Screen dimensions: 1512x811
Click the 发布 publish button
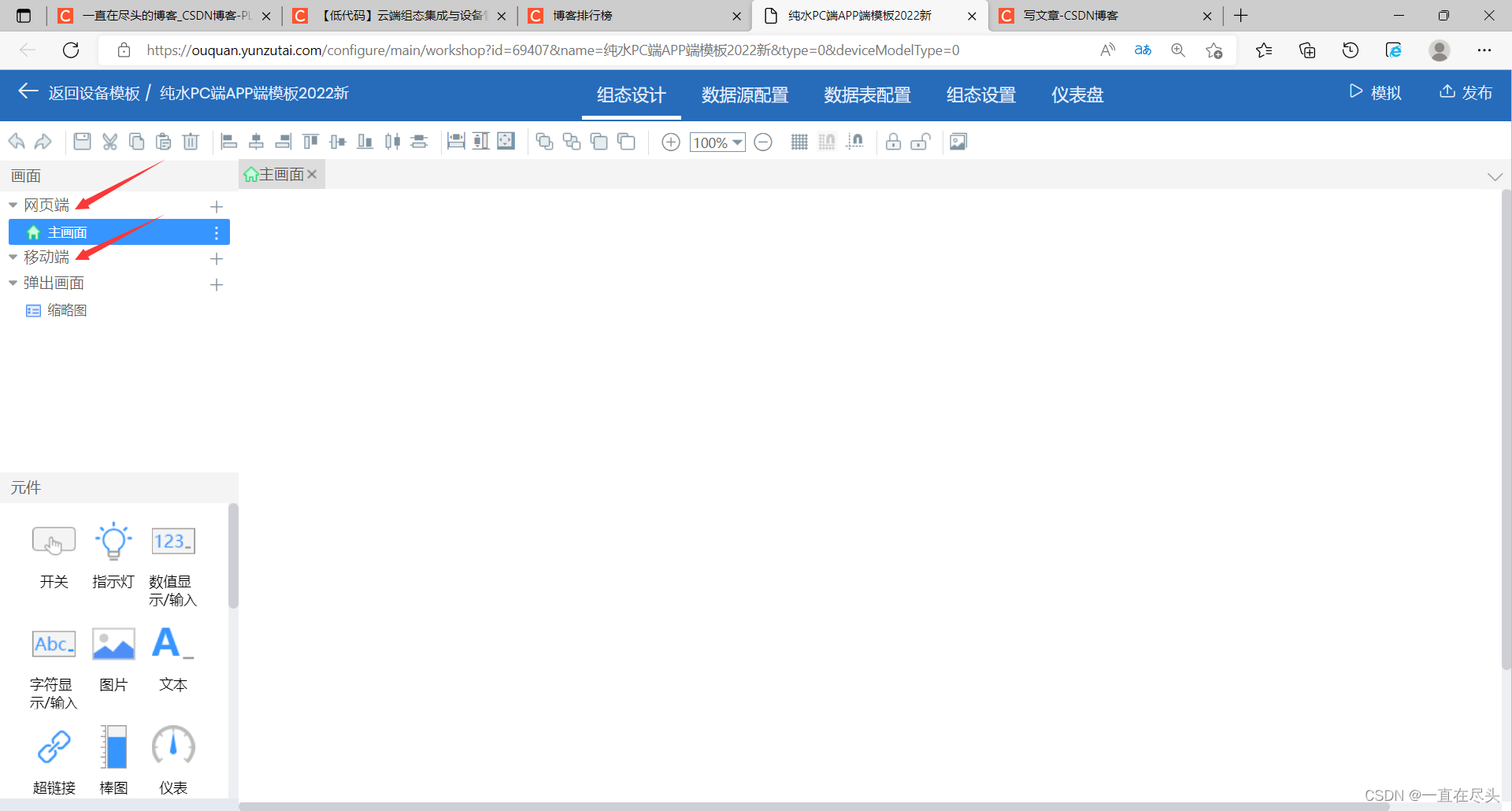point(1466,93)
